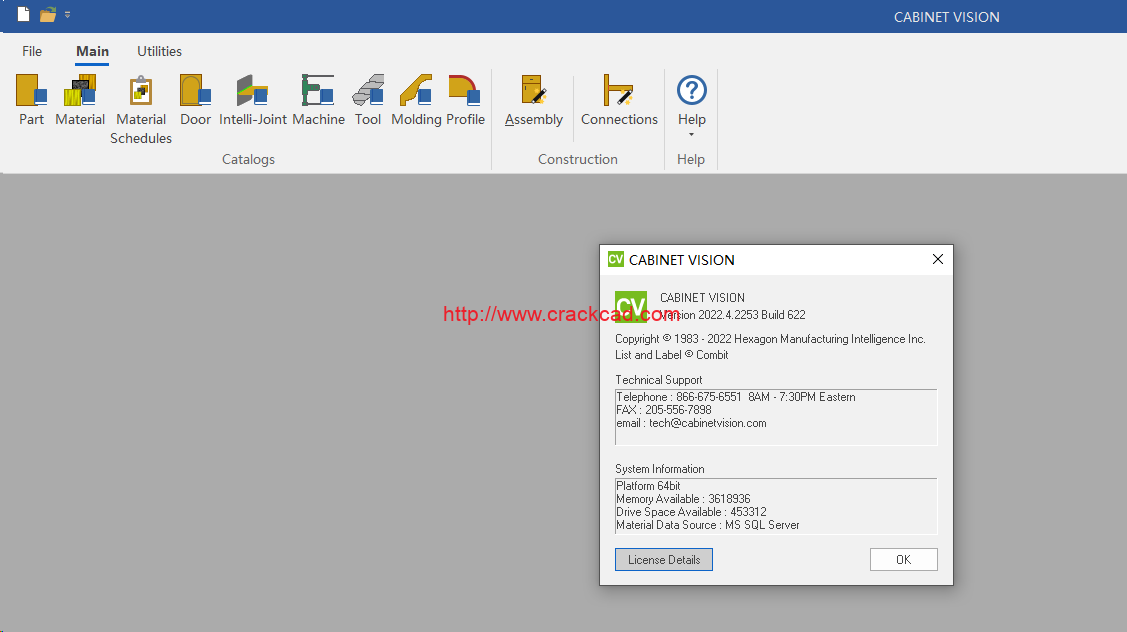Open the Profile catalog
1127x632 pixels.
(x=465, y=100)
